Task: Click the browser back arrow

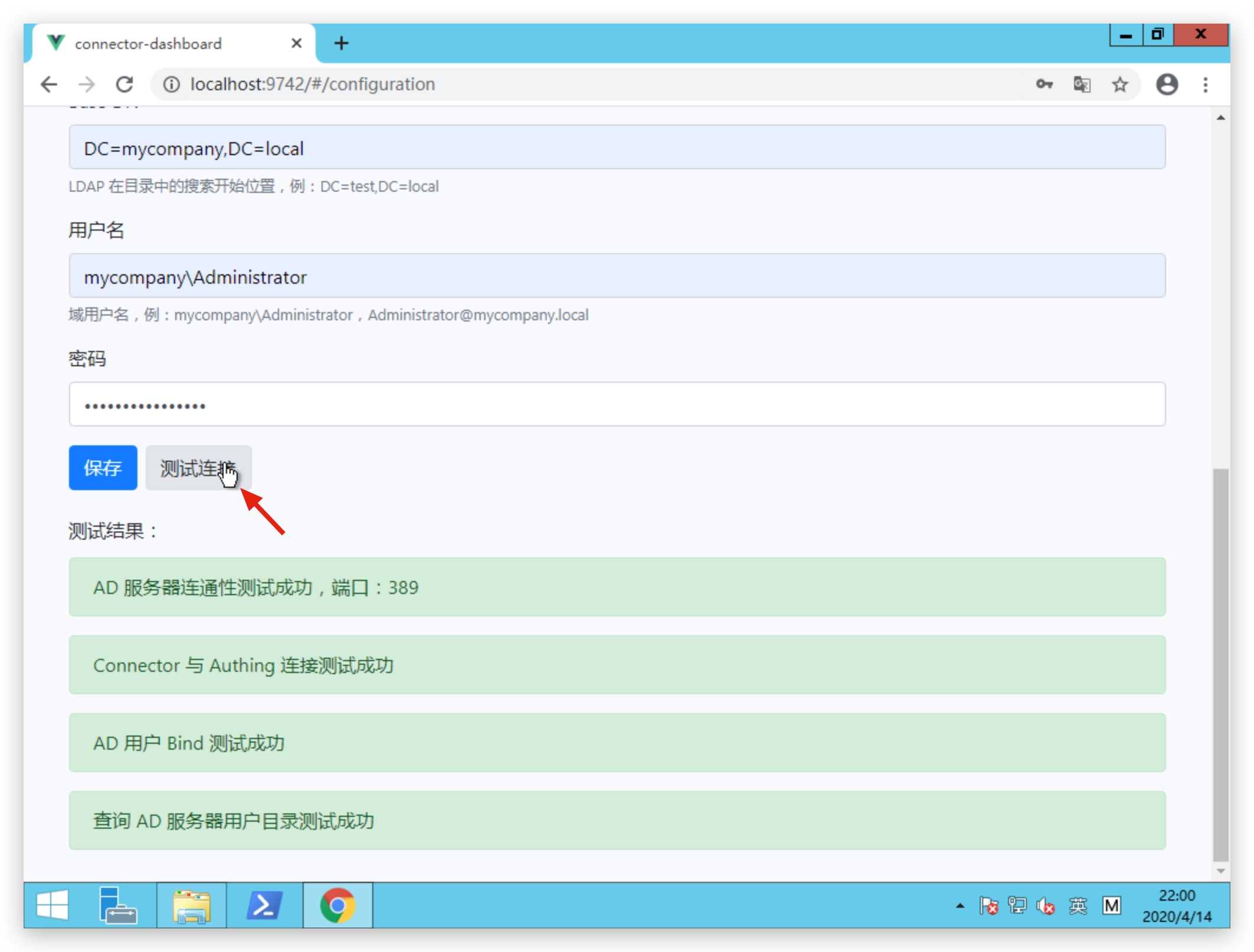Action: (50, 84)
